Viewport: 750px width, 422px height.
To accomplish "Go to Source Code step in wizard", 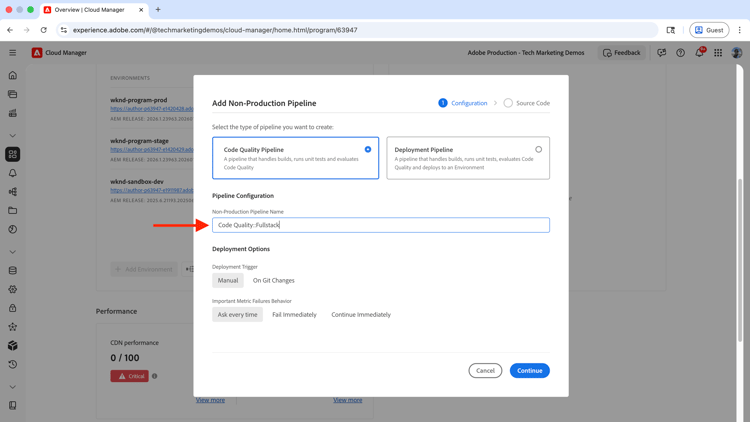I will (527, 103).
